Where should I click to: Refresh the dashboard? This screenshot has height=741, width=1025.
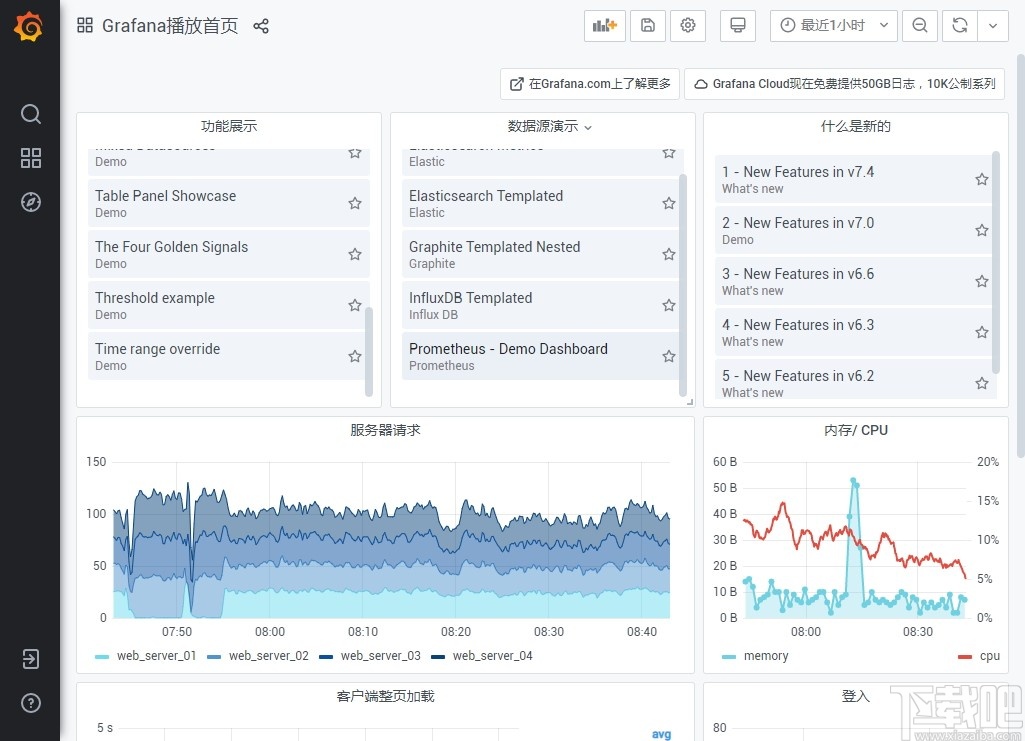click(x=959, y=25)
